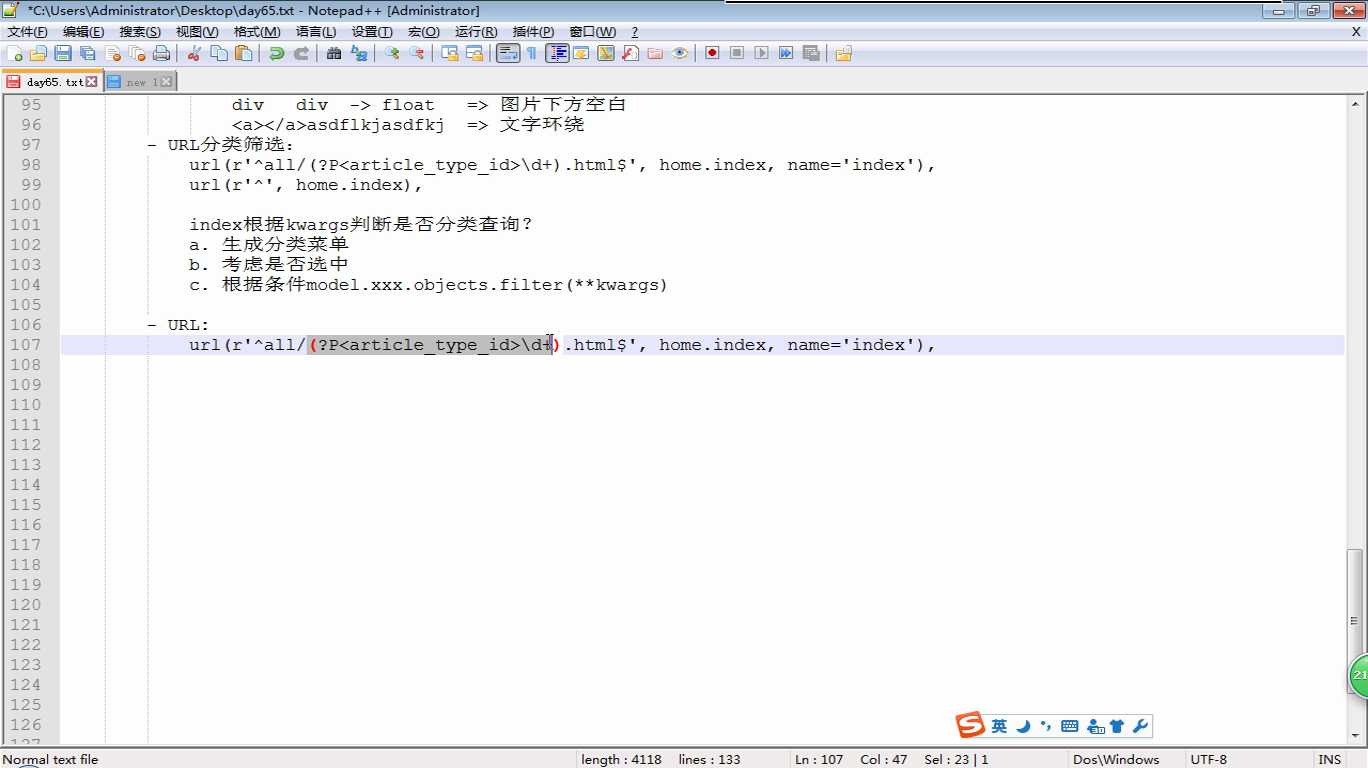Viewport: 1368px width, 768px height.
Task: Toggle Word Wrap toolbar button
Action: [508, 53]
